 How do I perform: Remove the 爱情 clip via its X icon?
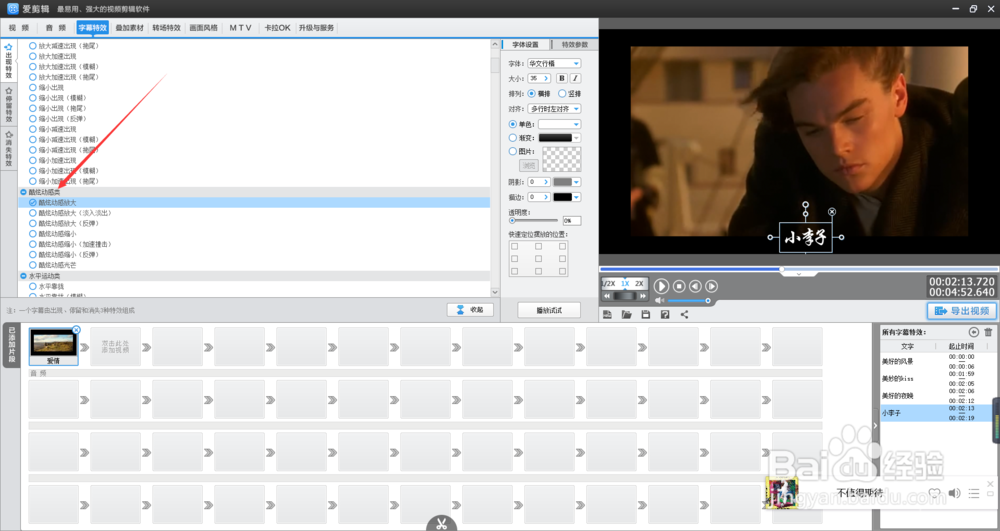(76, 330)
